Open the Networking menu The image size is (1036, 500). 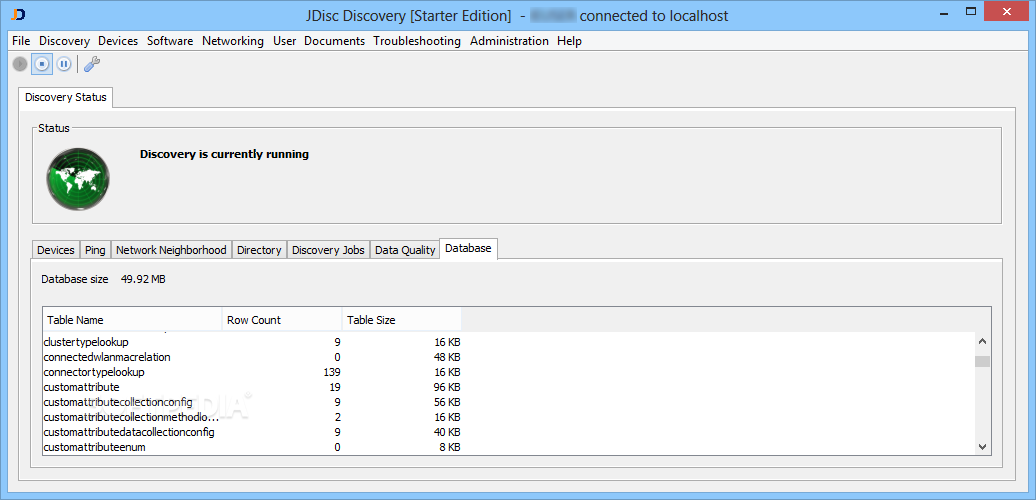(x=233, y=41)
